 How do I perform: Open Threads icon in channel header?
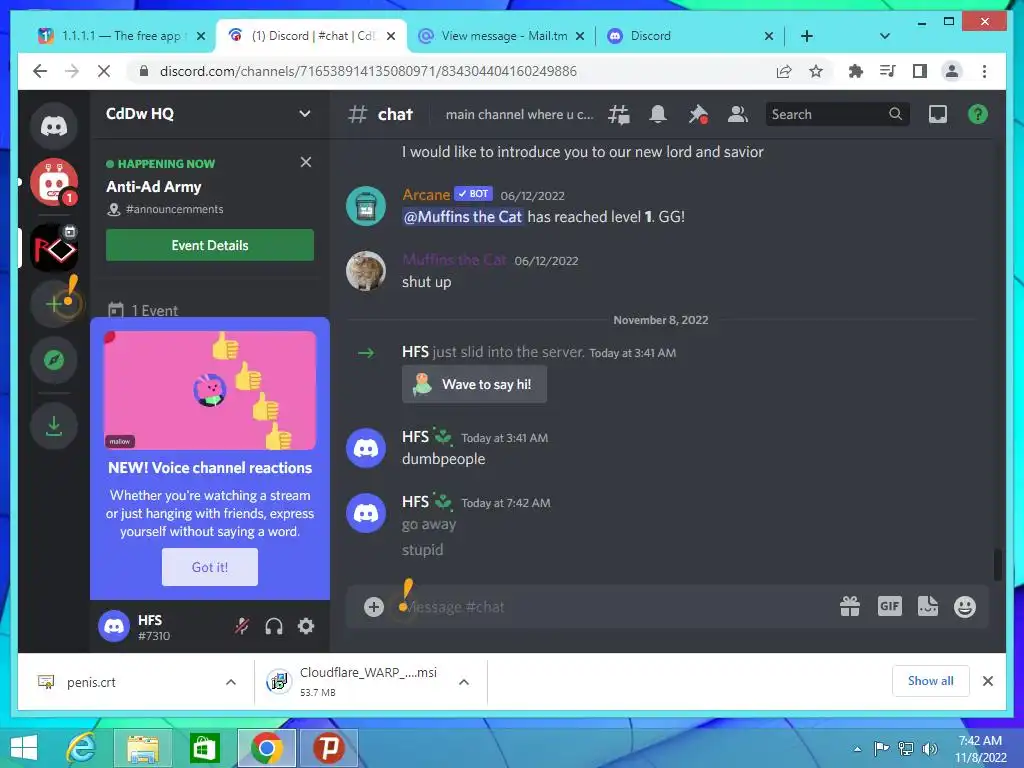[x=618, y=114]
